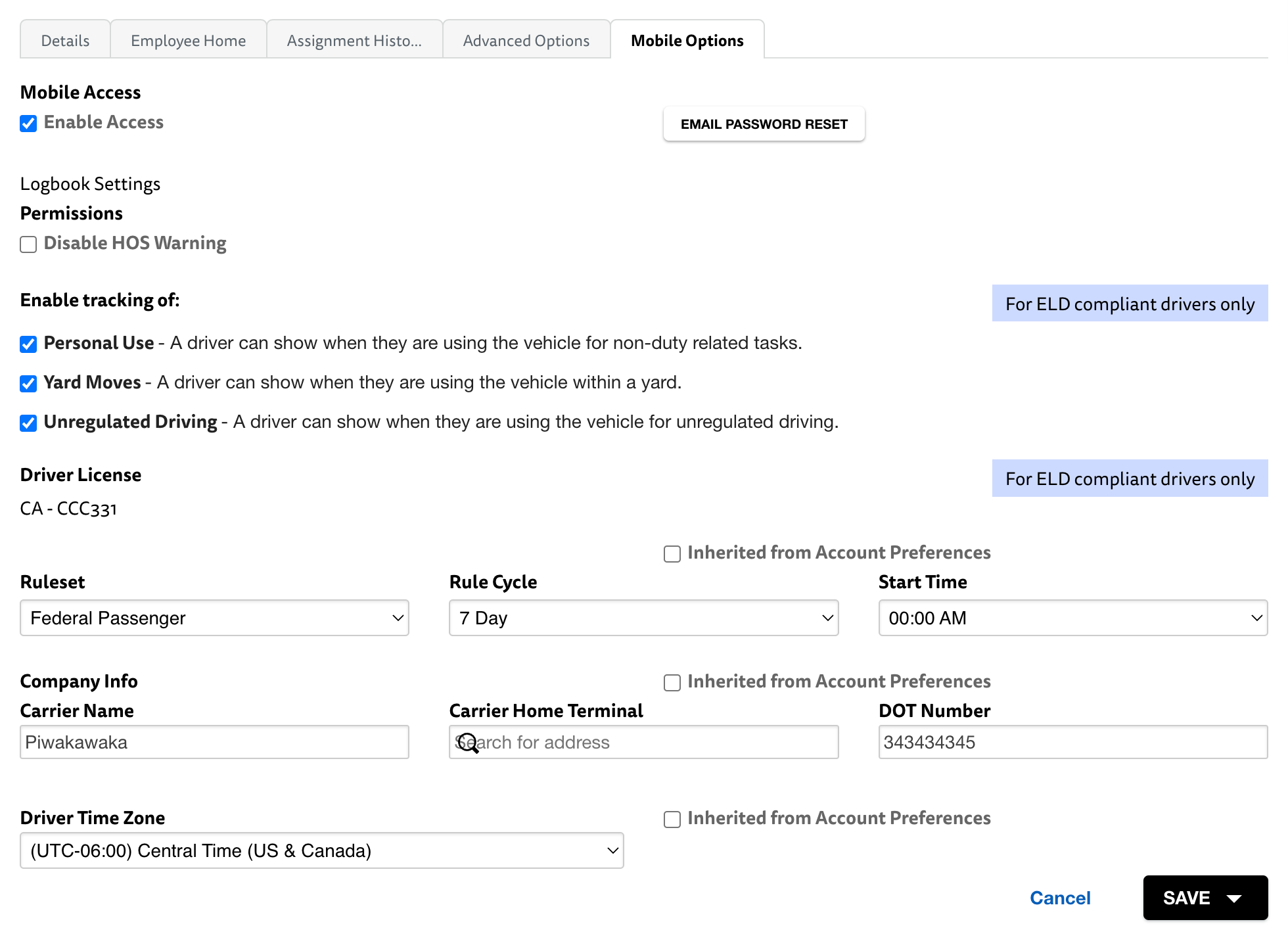Click the search magnifier icon in Carrier Home Terminal

(x=468, y=743)
